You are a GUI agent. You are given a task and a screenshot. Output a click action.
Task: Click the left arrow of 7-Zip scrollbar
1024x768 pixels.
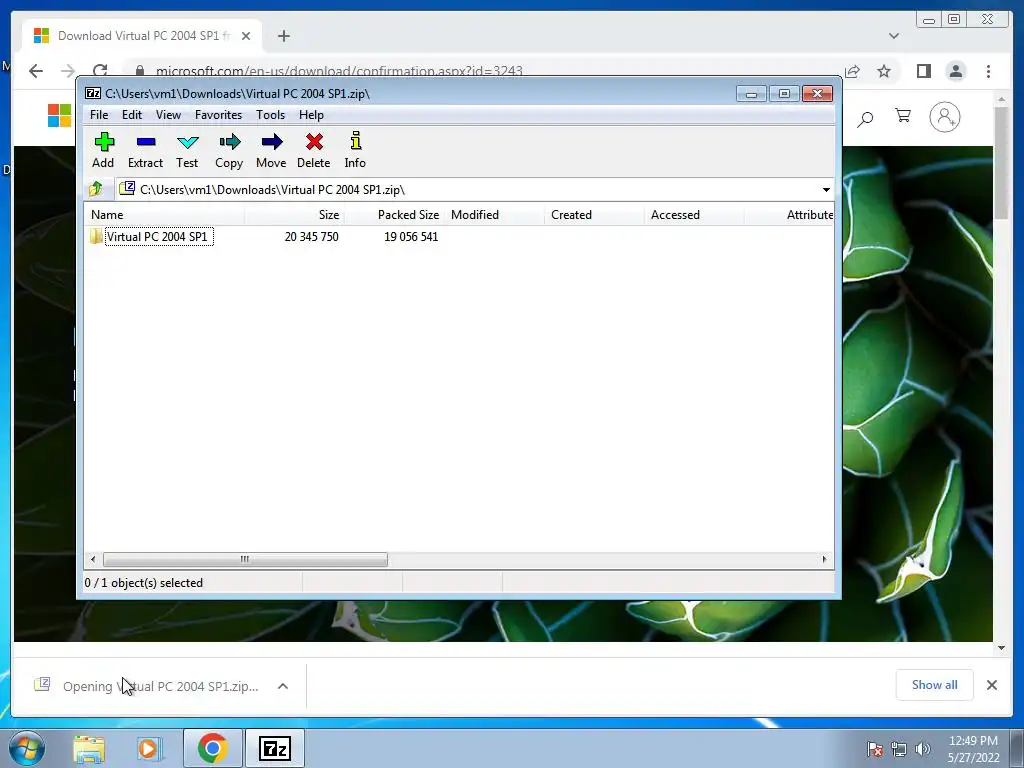[x=93, y=560]
